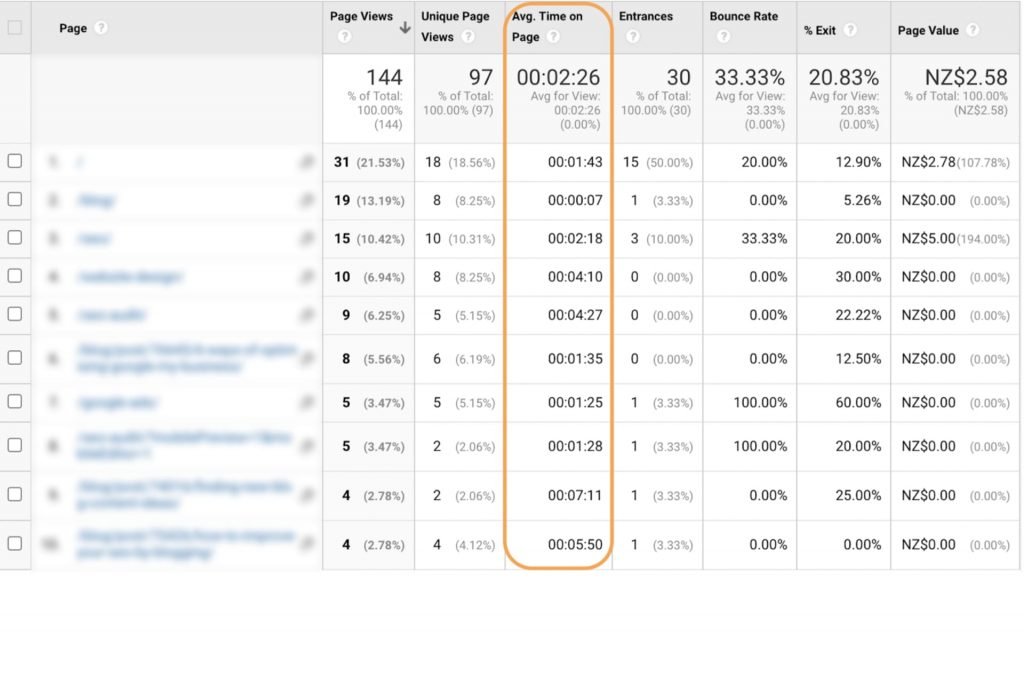This screenshot has height=683, width=1024.
Task: Select the total unique page views value 97
Action: 481,77
